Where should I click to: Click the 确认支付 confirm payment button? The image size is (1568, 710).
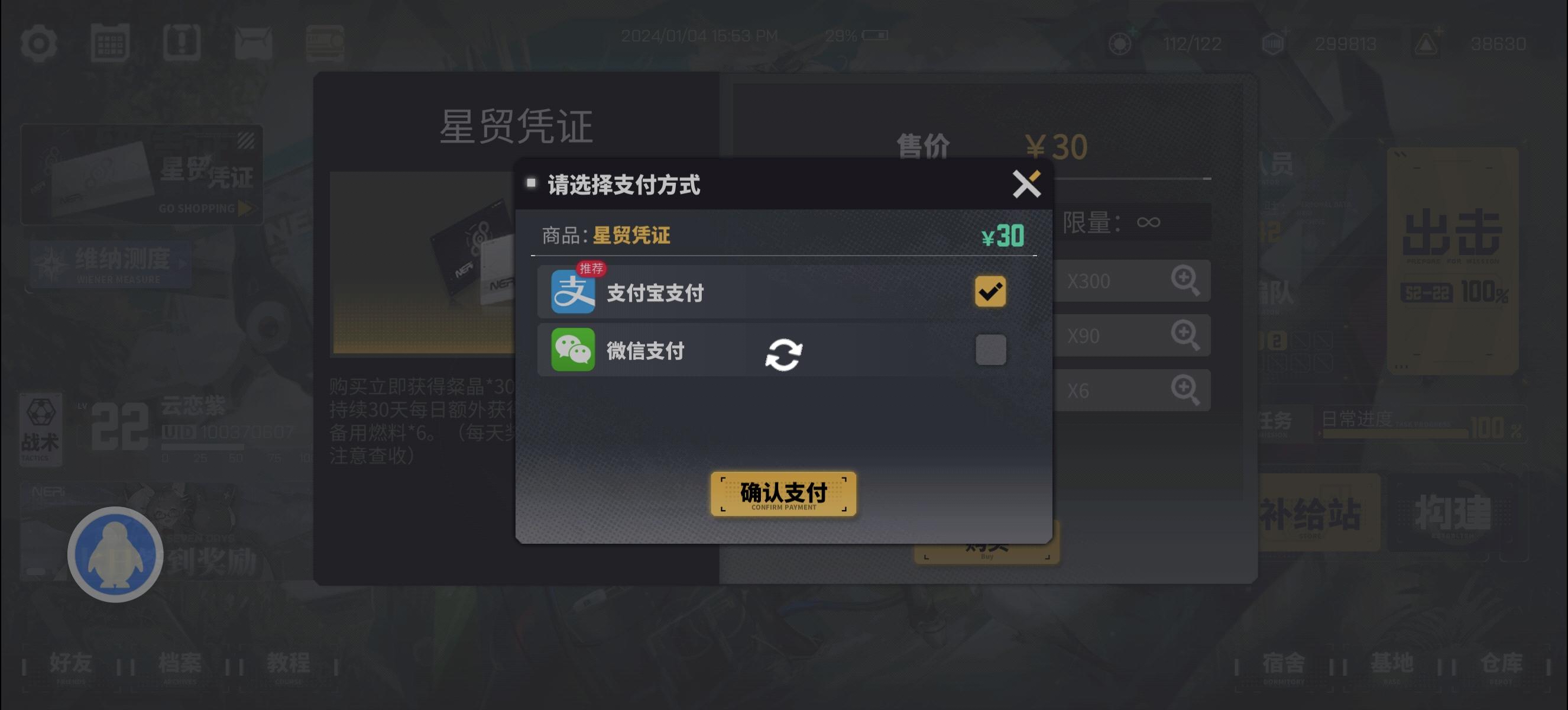[783, 494]
